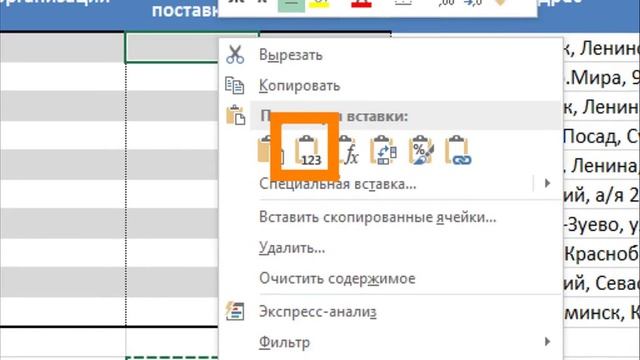The width and height of the screenshot is (640, 360).
Task: Click the cell containing "ий, а/я 2"
Action: click(x=602, y=195)
